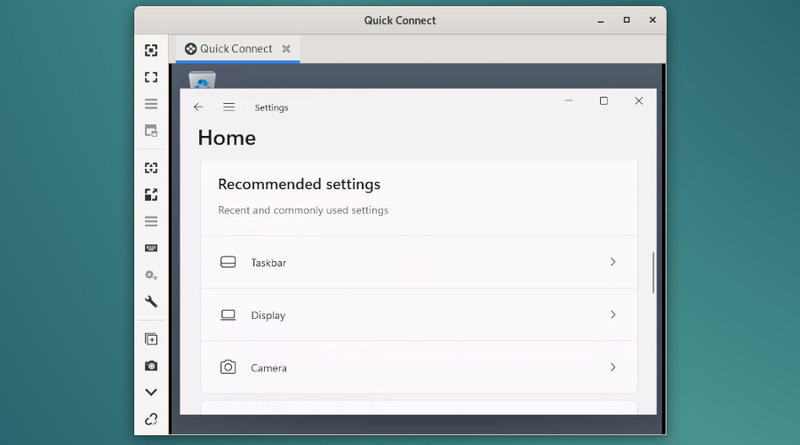
Task: Open the Camera settings row
Action: (x=419, y=367)
